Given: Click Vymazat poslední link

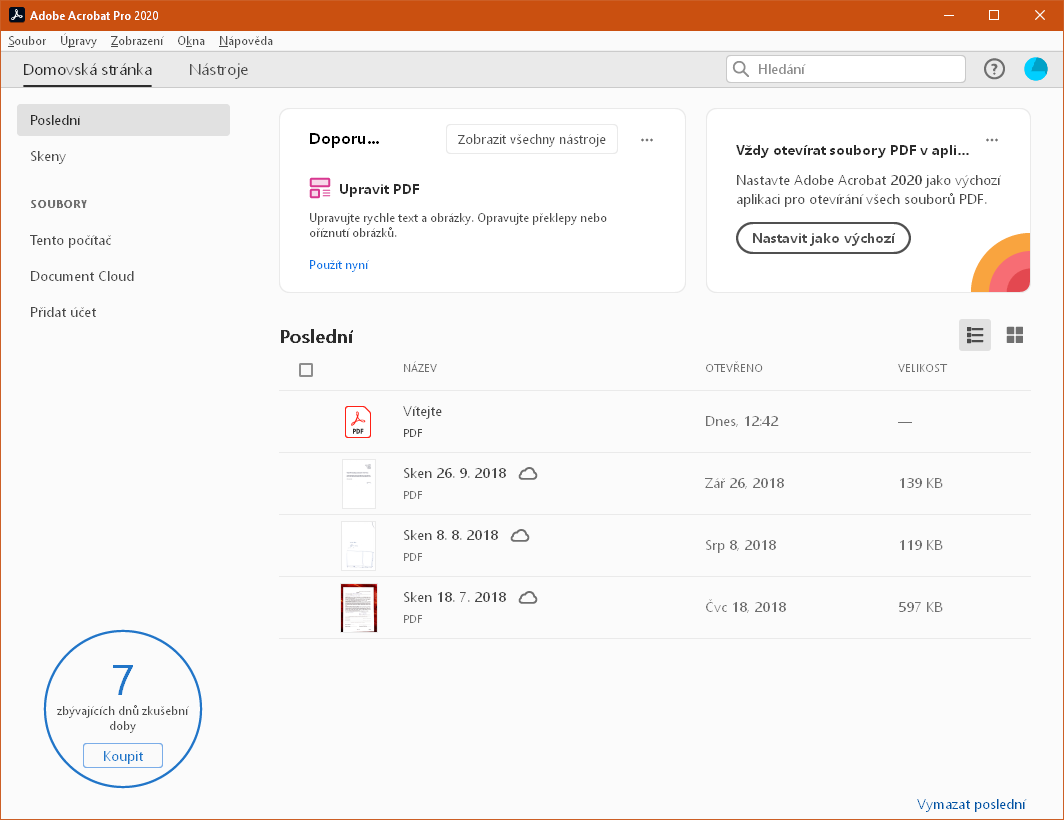Looking at the screenshot, I should click(970, 804).
